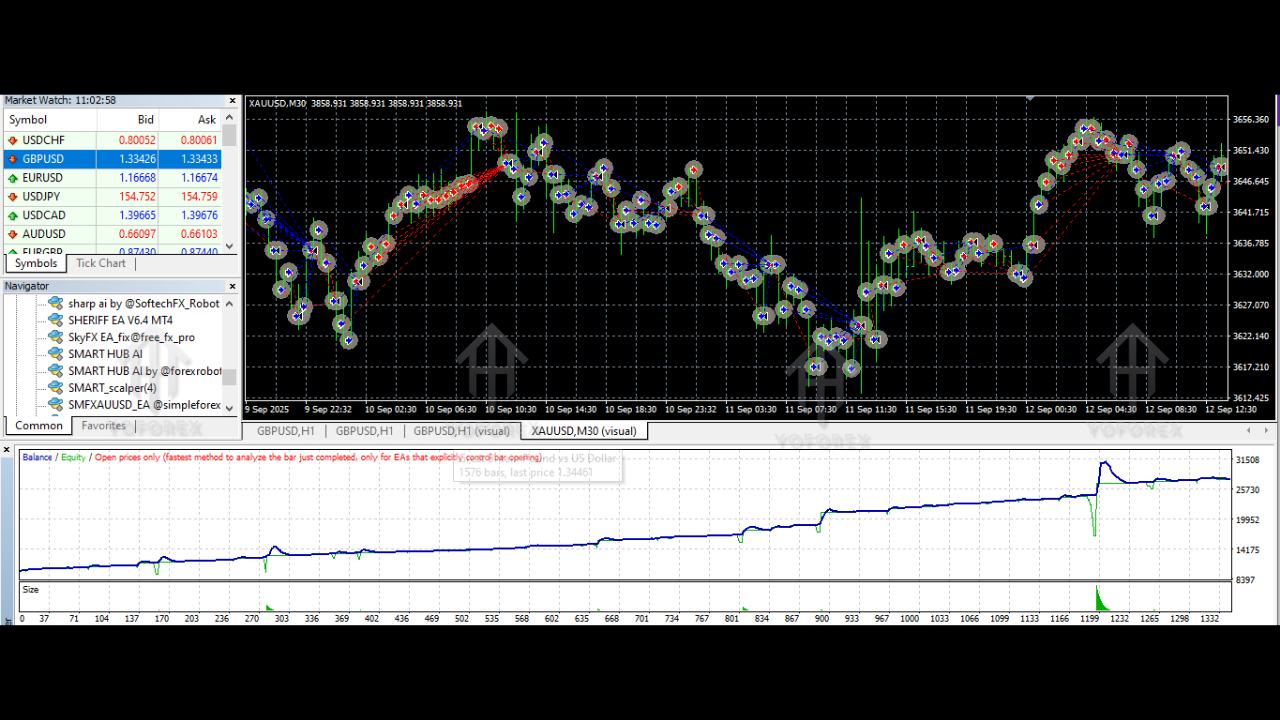Viewport: 1280px width, 720px height.
Task: Select USDJPY in the symbol list
Action: [x=42, y=197]
